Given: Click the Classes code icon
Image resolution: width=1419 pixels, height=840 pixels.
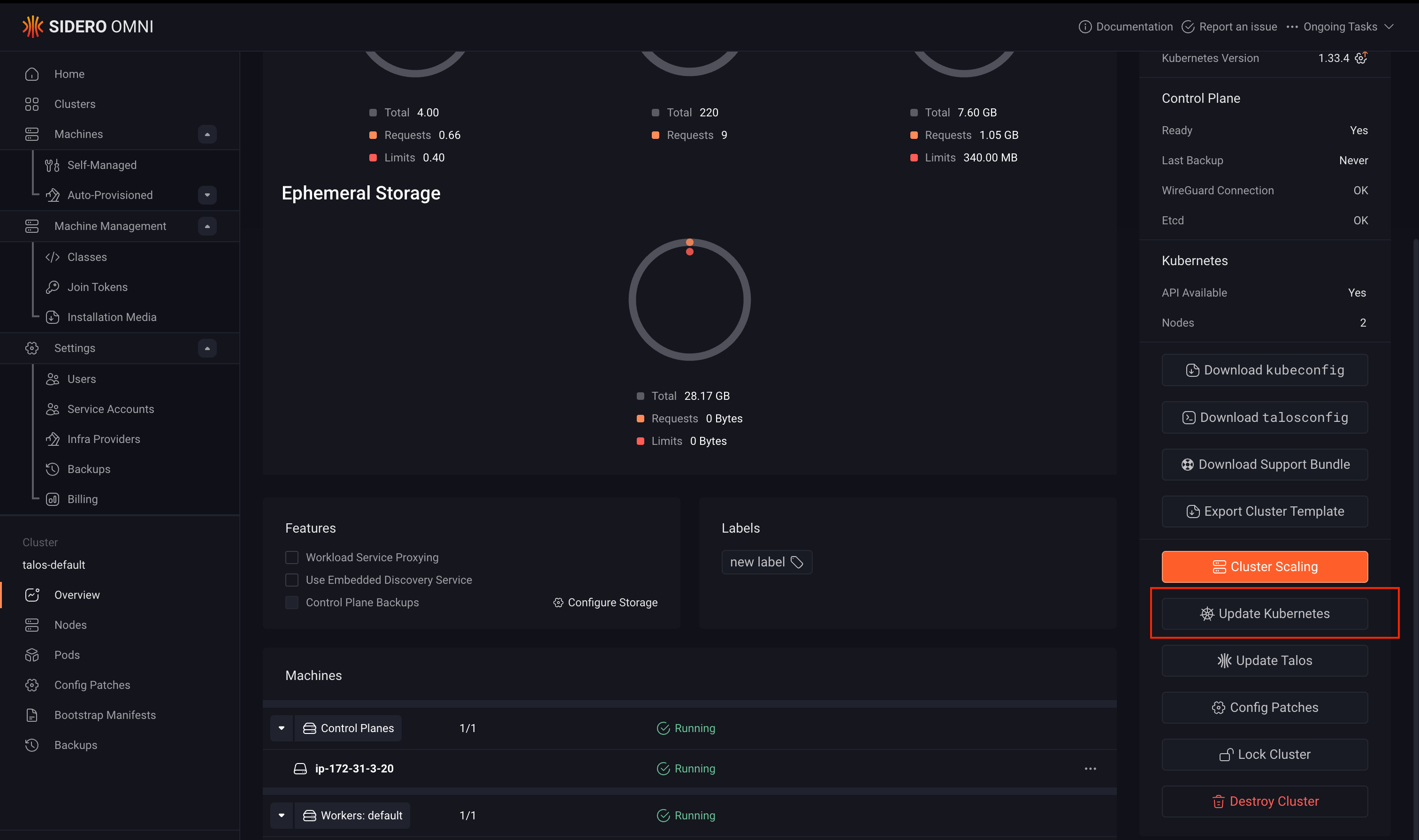Looking at the screenshot, I should point(53,257).
